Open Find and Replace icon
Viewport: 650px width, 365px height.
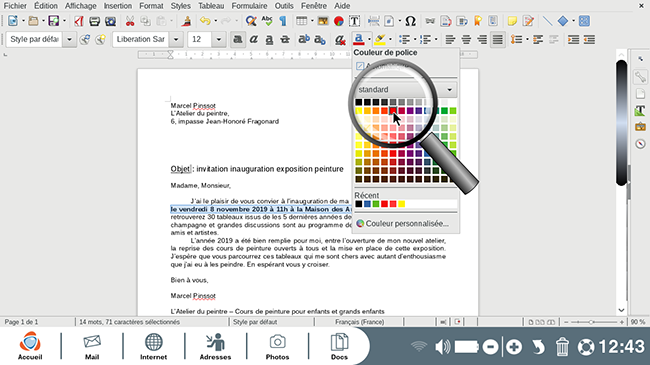[251, 21]
